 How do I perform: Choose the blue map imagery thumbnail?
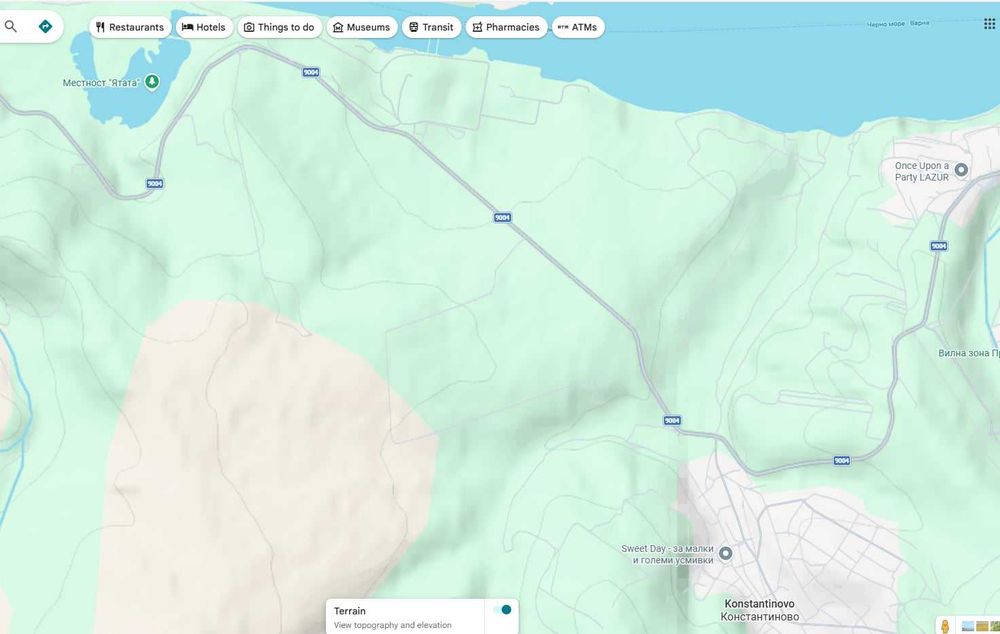tap(968, 626)
